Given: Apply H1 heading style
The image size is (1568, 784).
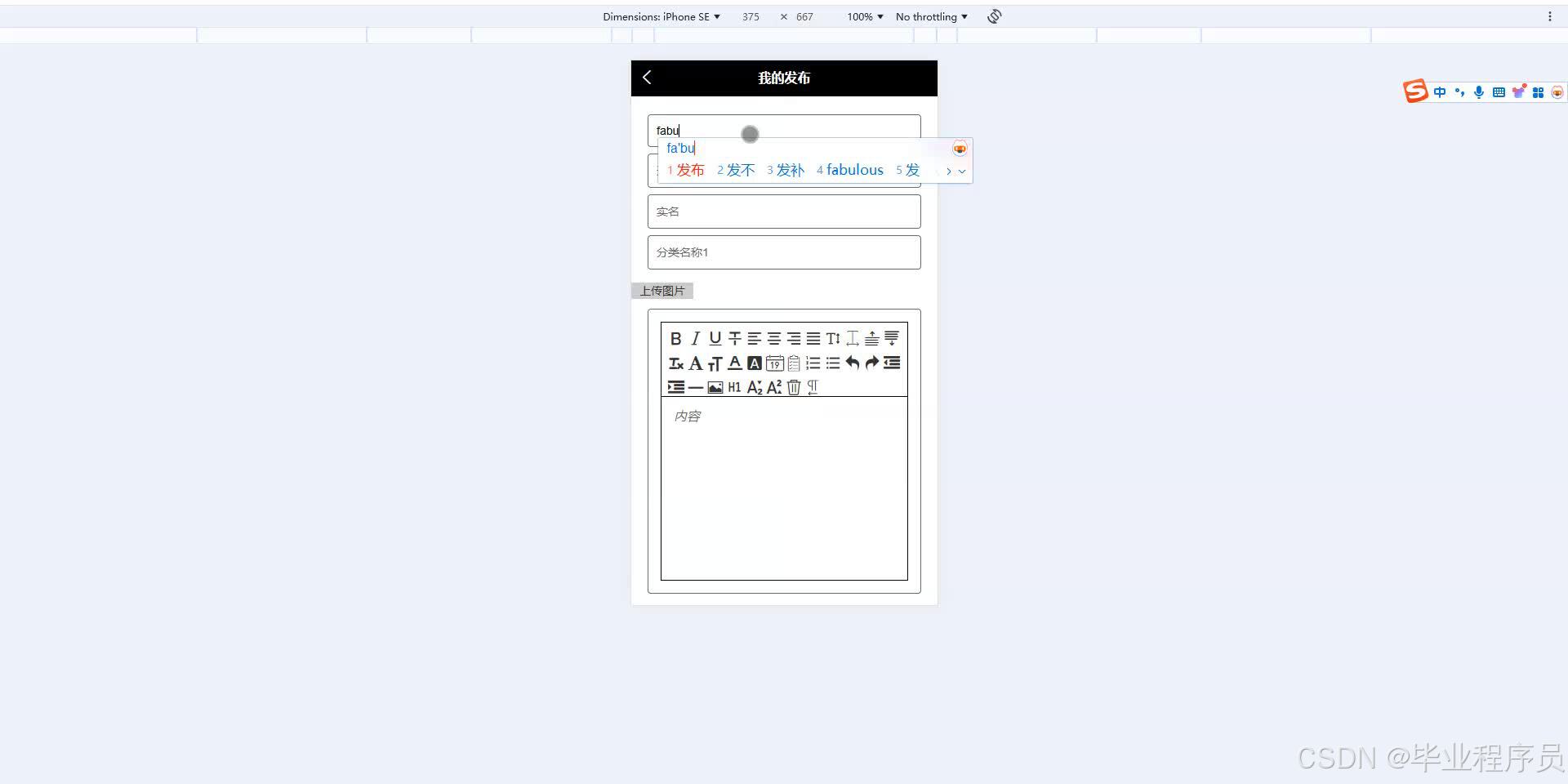Looking at the screenshot, I should coord(734,387).
